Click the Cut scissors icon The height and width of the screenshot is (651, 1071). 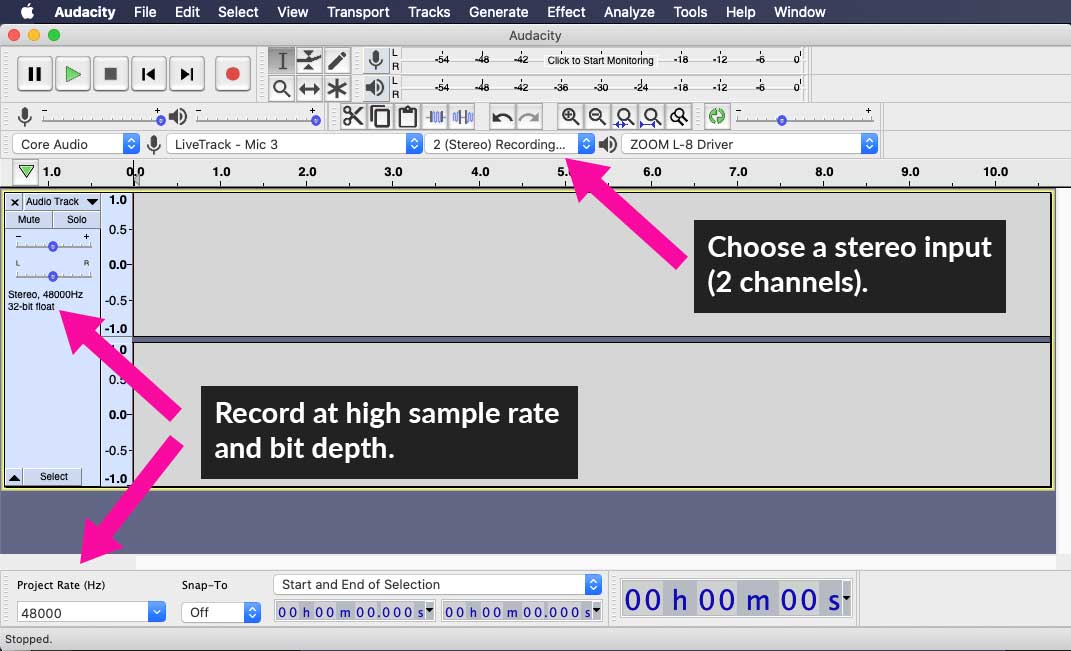tap(353, 117)
